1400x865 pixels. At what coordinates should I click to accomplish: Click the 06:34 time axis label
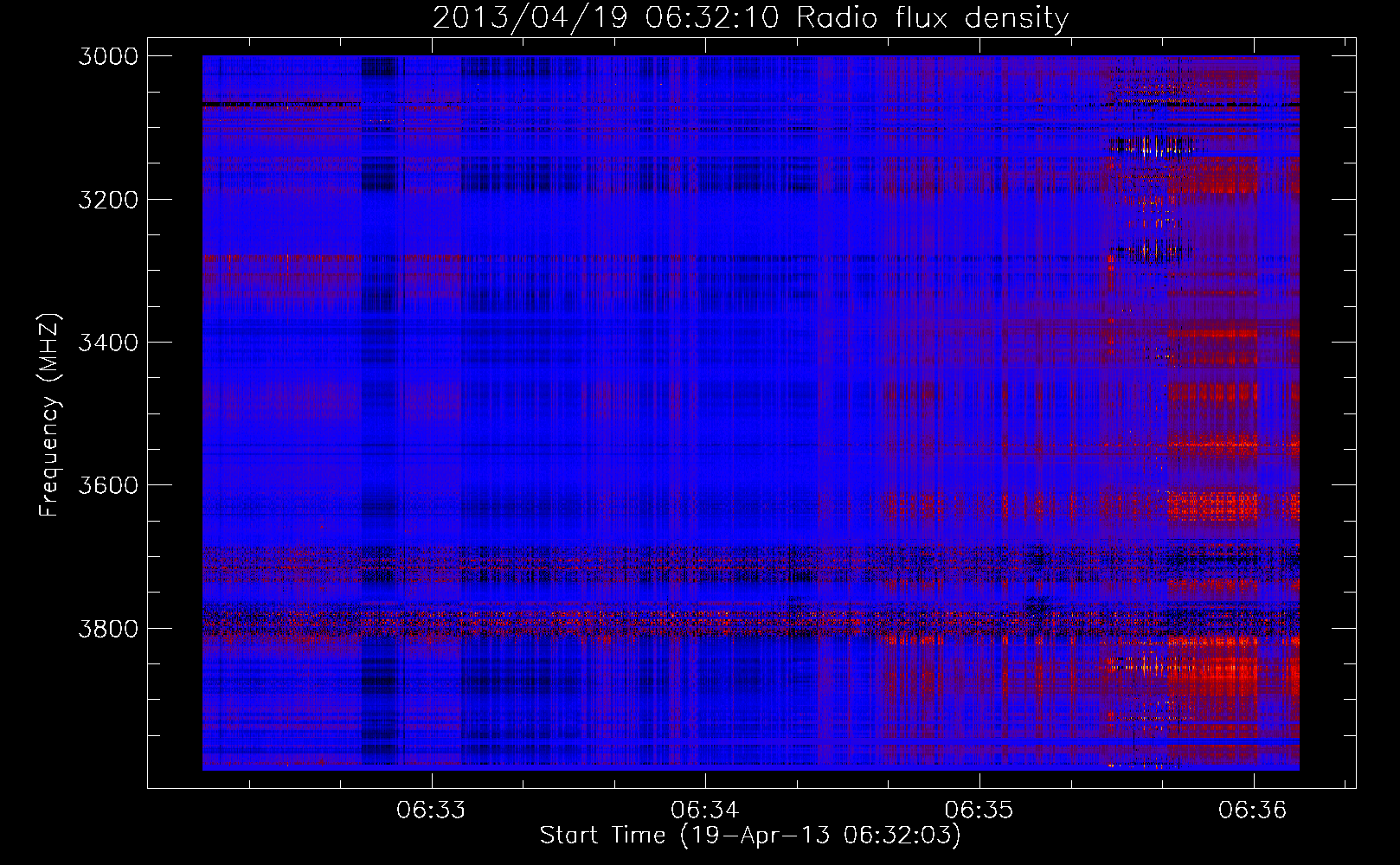pos(705,811)
